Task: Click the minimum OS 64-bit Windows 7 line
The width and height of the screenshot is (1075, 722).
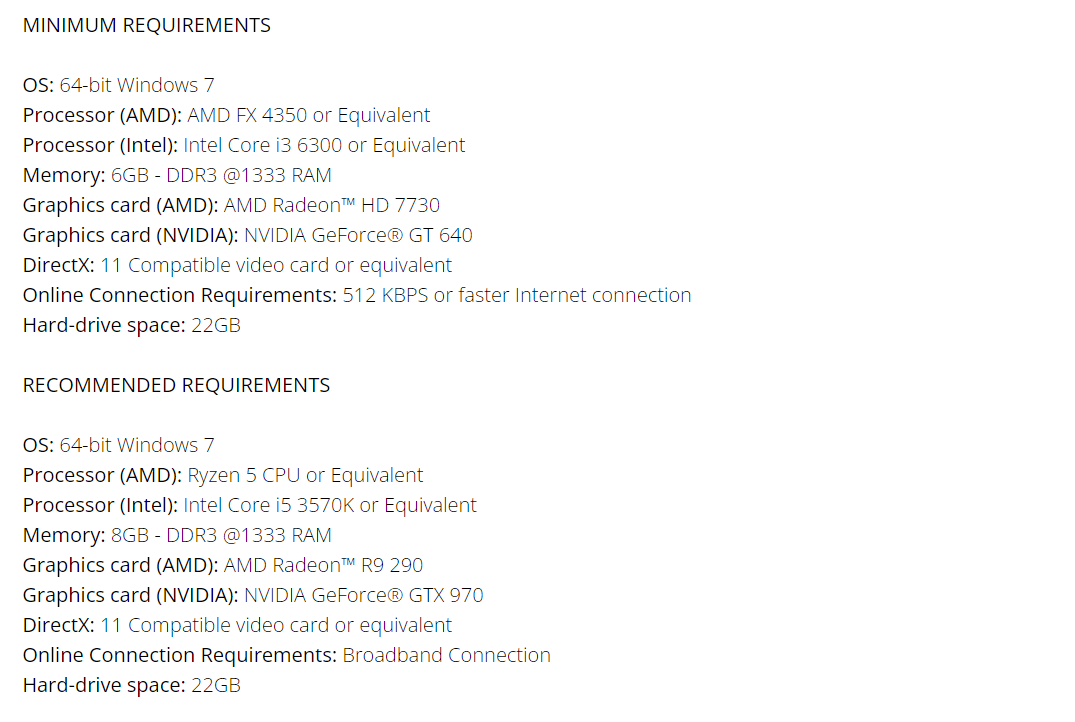Action: (x=119, y=85)
